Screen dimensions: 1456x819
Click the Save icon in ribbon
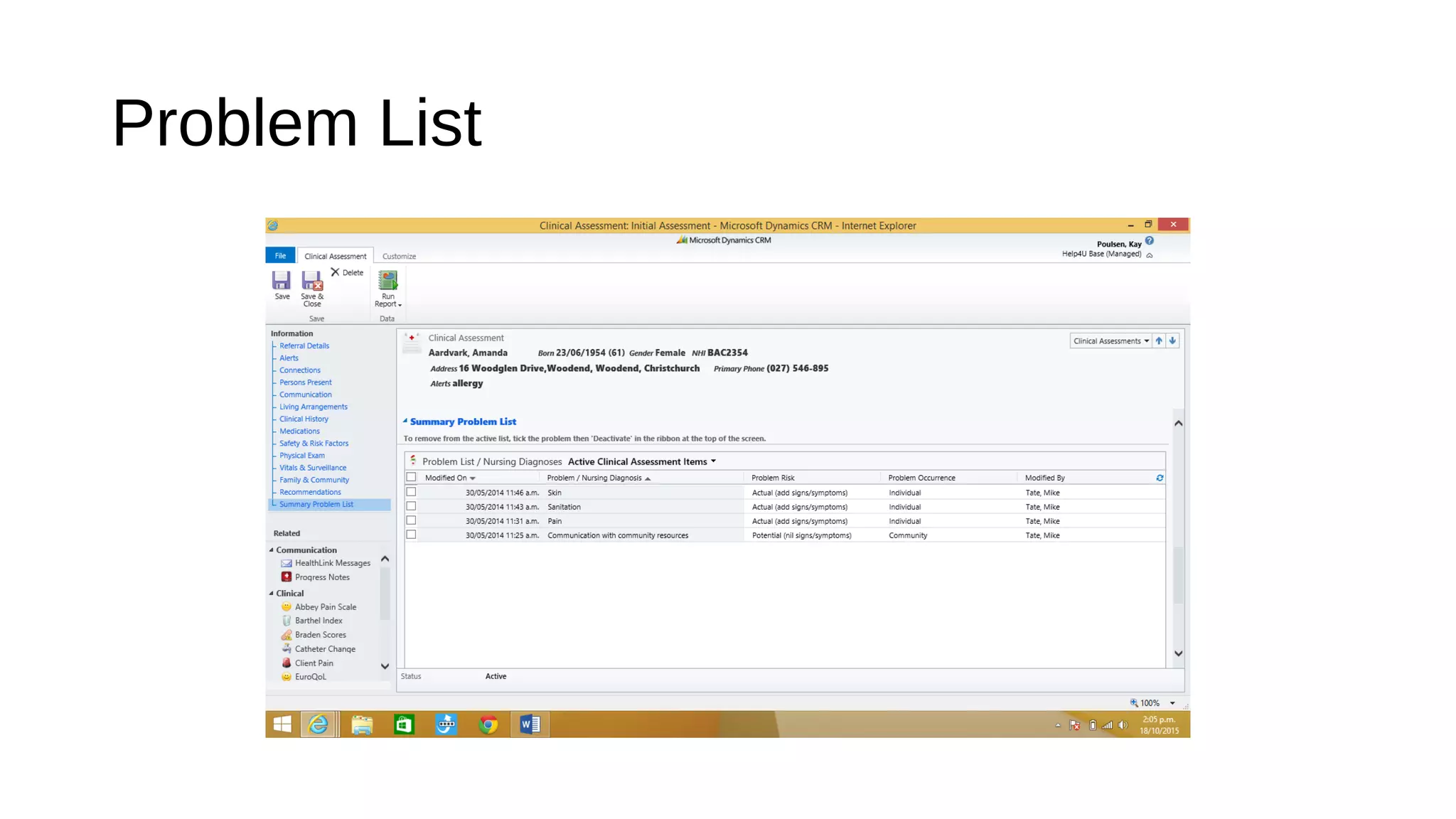282,281
